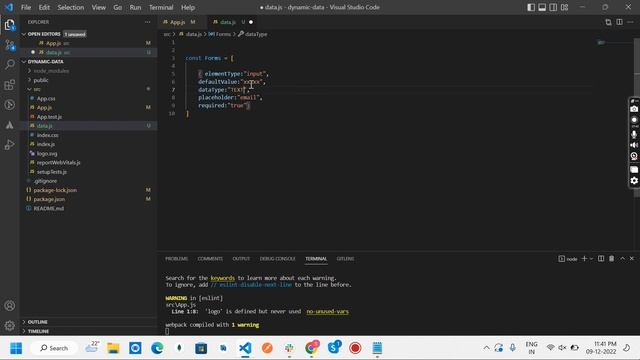Image resolution: width=640 pixels, height=360 pixels.
Task: Switch to the GitLens panel tab
Action: click(x=345, y=259)
